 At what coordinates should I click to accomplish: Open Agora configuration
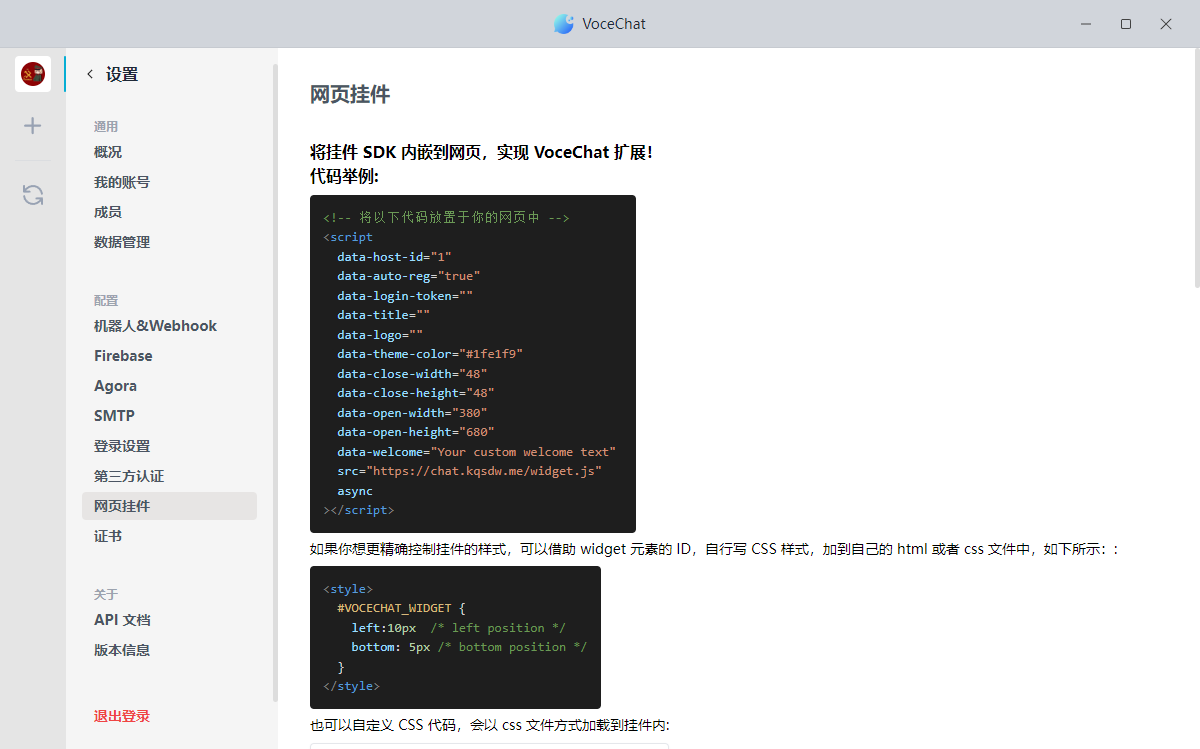click(115, 386)
